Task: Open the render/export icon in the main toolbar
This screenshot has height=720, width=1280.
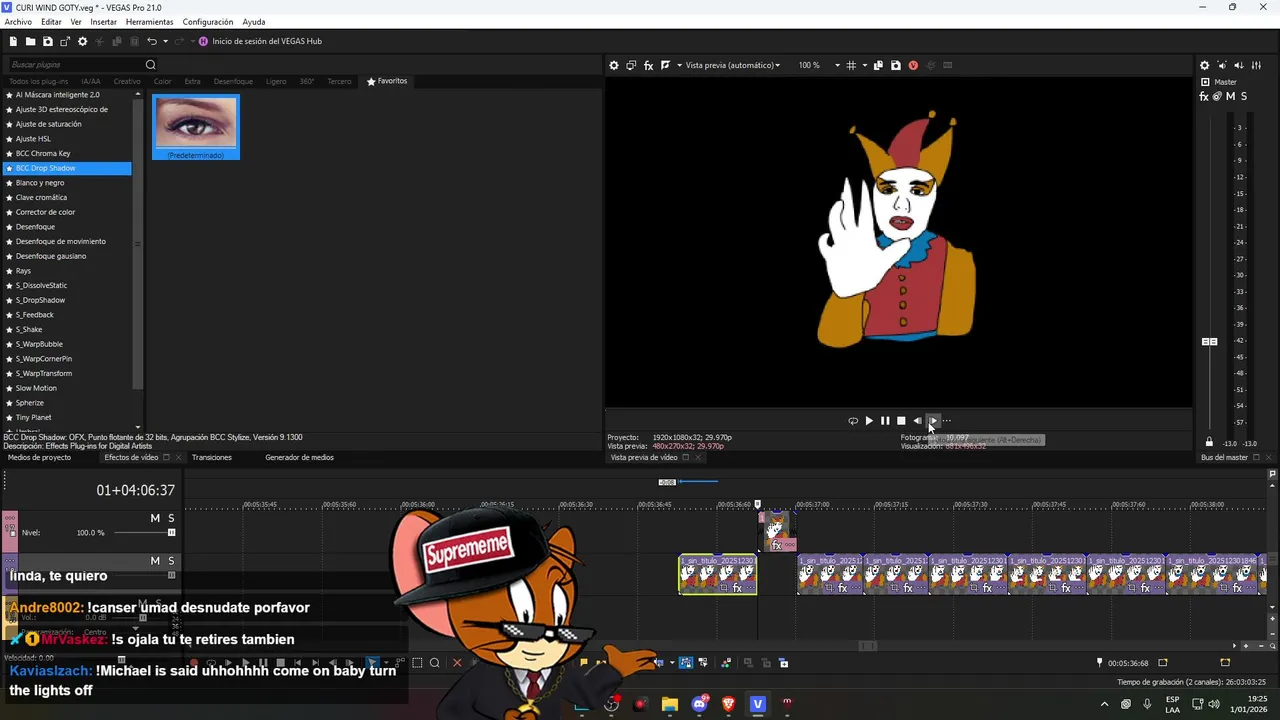Action: click(x=65, y=41)
